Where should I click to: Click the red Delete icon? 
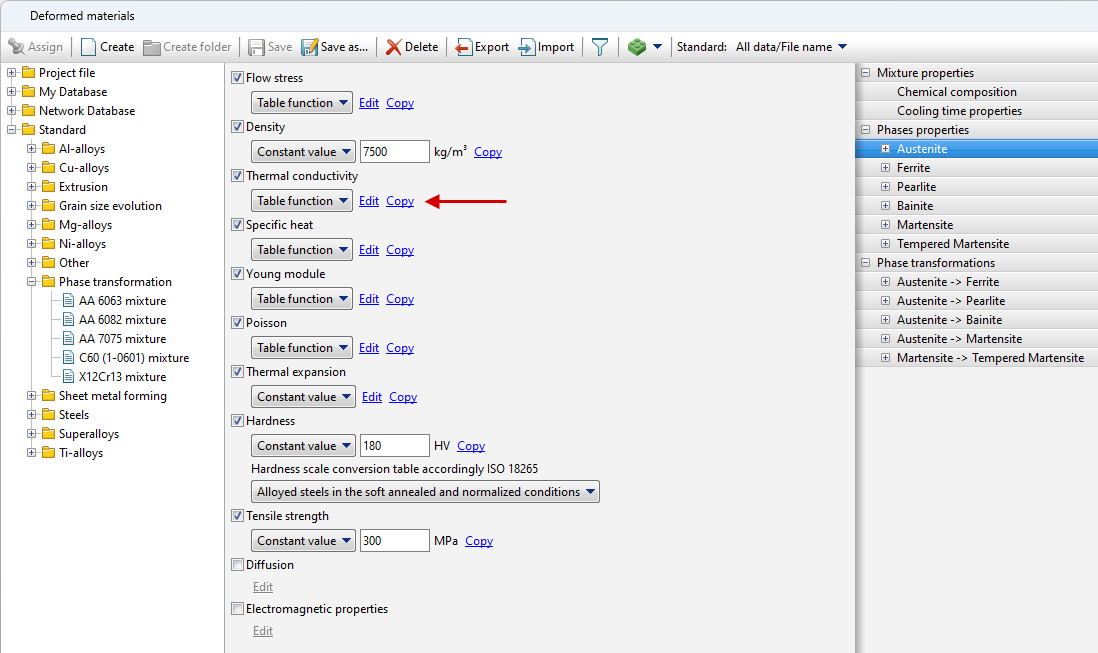coord(394,47)
